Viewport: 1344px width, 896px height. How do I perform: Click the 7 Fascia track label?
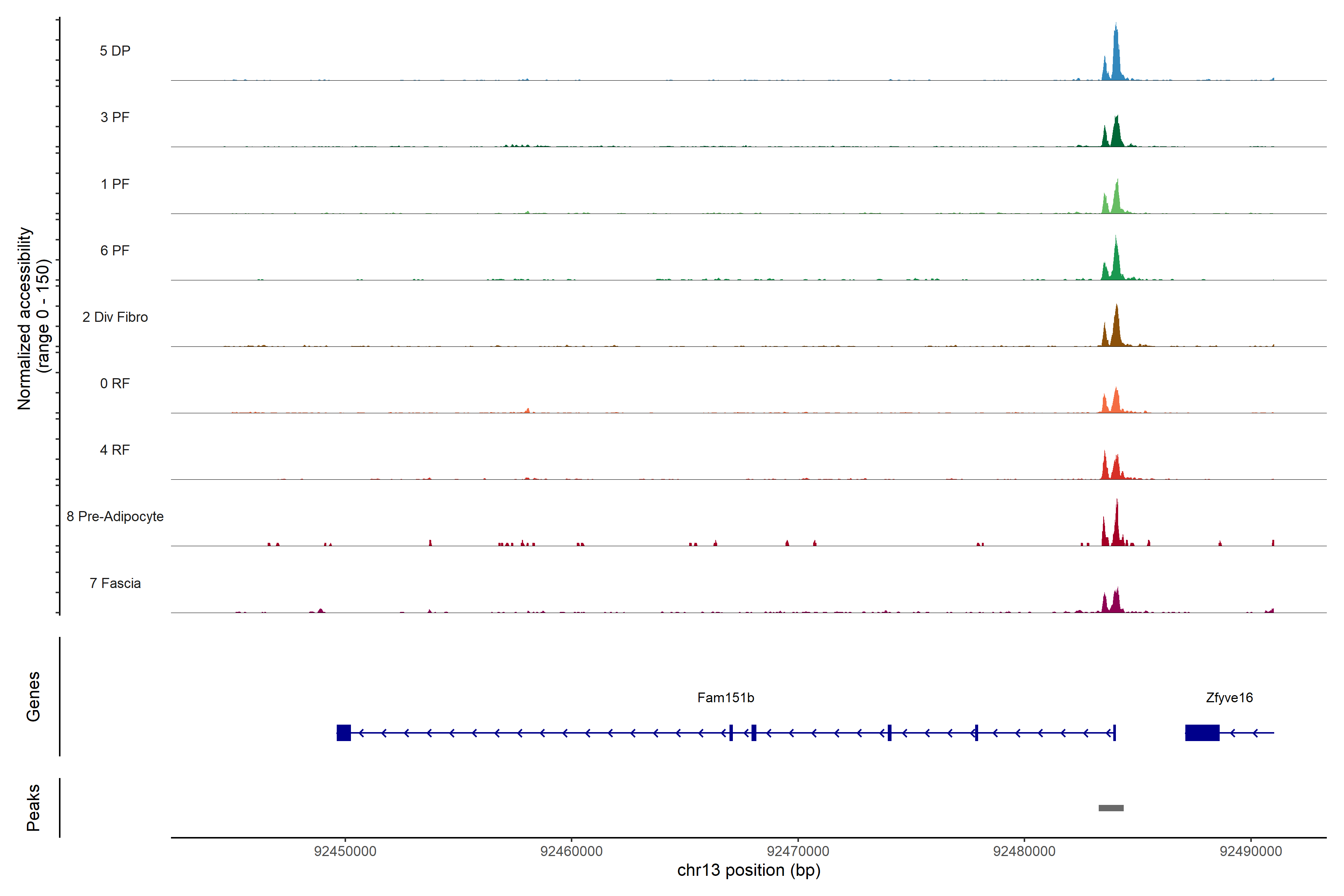coord(115,583)
